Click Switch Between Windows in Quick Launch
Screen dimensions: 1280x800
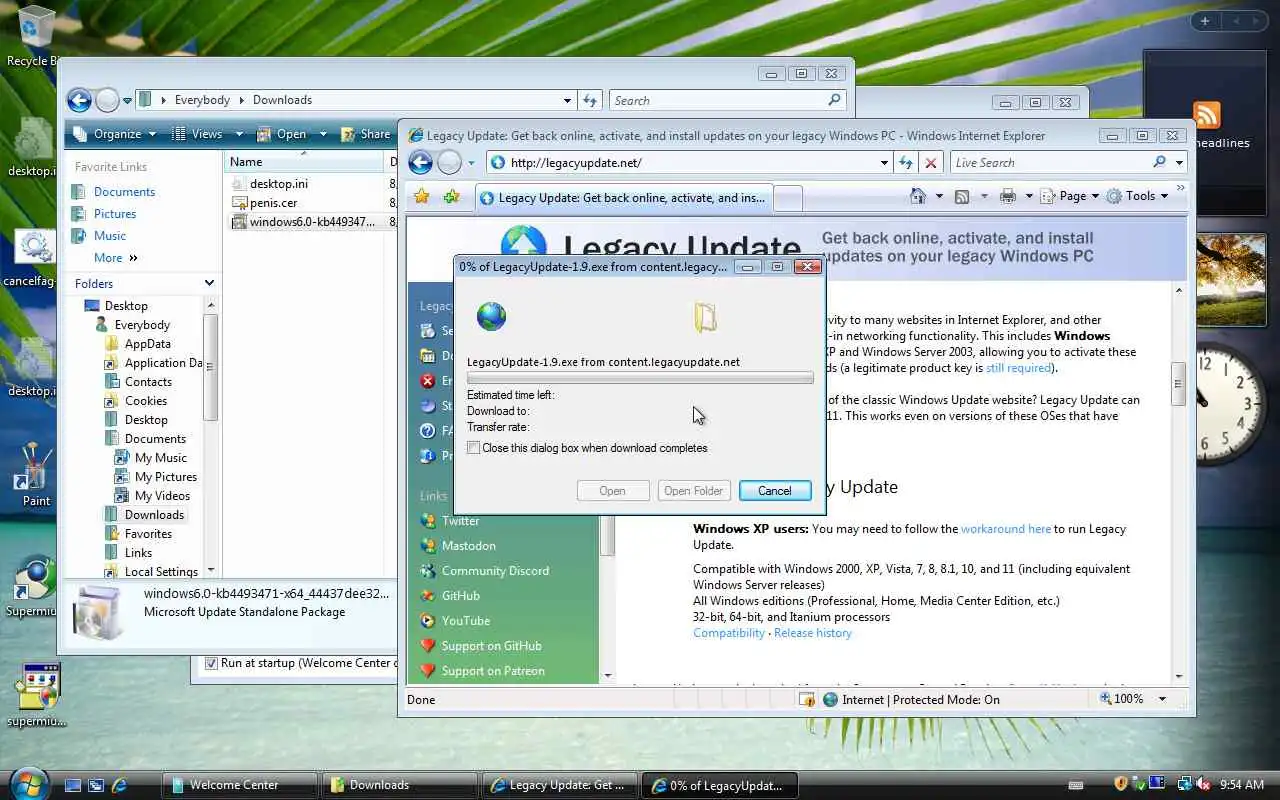pyautogui.click(x=96, y=786)
